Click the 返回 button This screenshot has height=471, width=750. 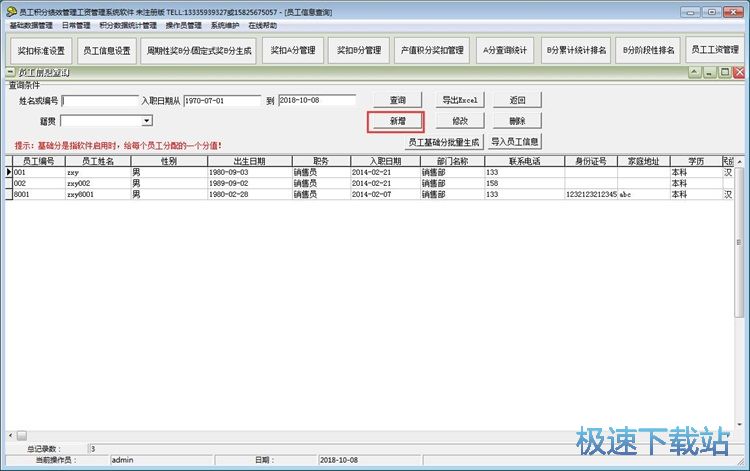(518, 100)
